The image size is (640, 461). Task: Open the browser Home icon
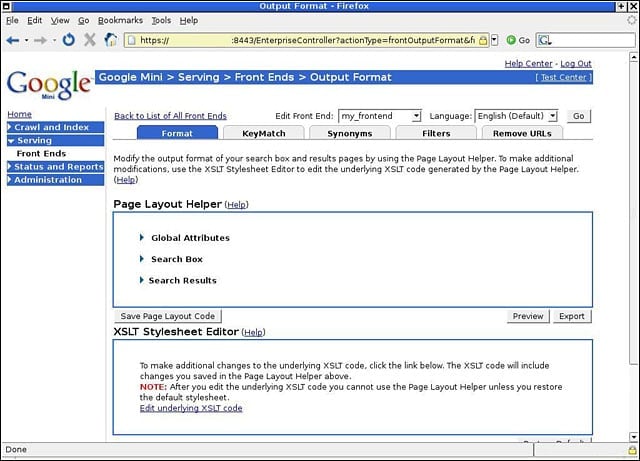(x=111, y=40)
